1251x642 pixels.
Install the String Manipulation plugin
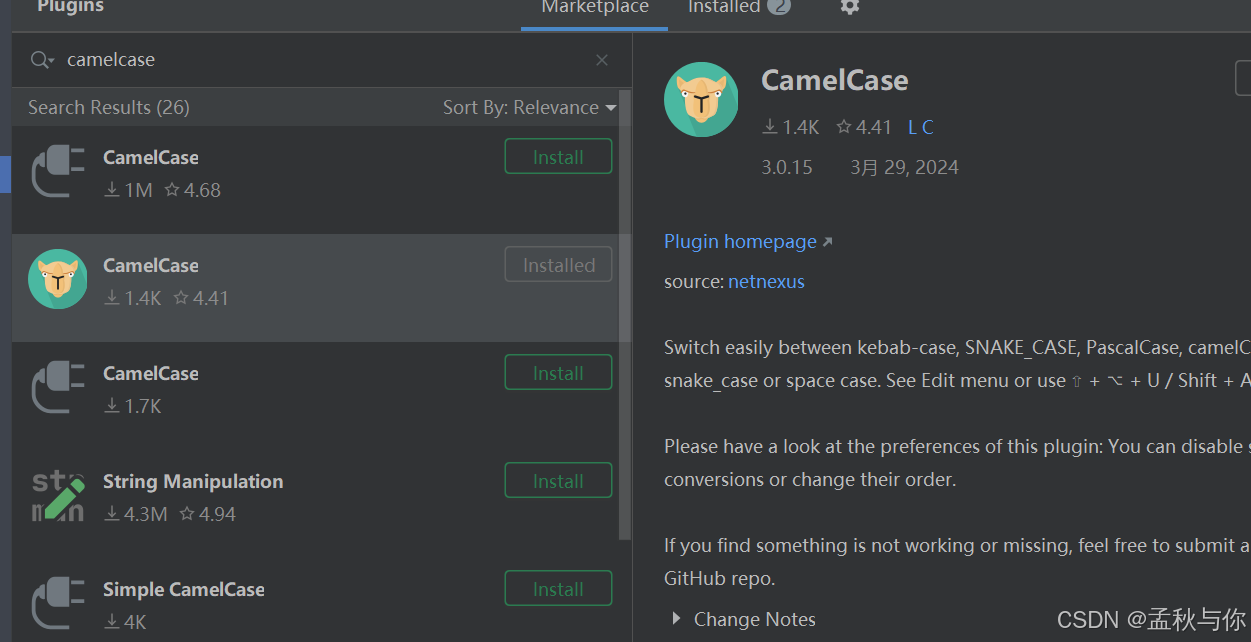[558, 481]
